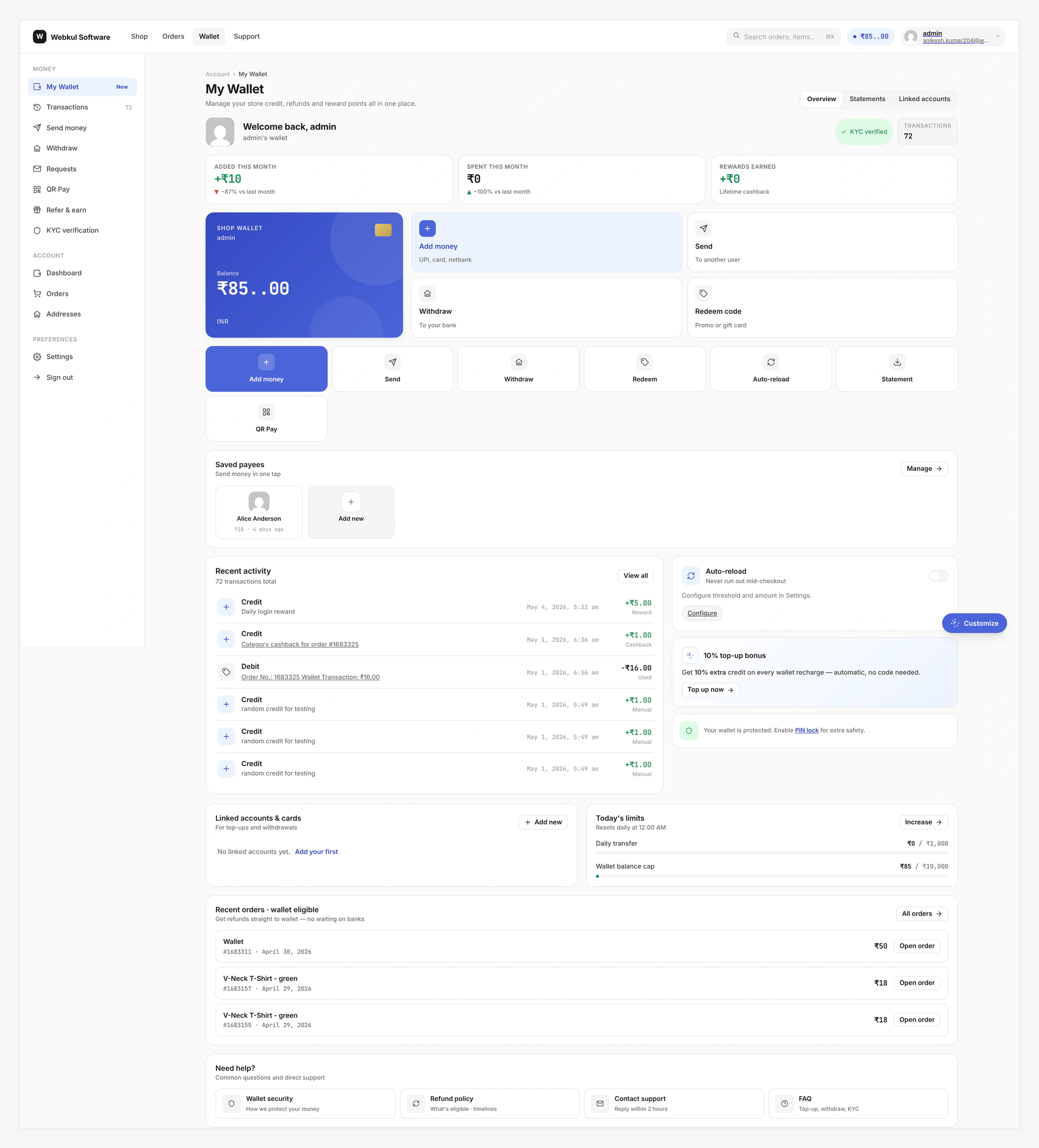Viewport: 1039px width, 1148px height.
Task: Click the Increase limits button
Action: tap(923, 822)
